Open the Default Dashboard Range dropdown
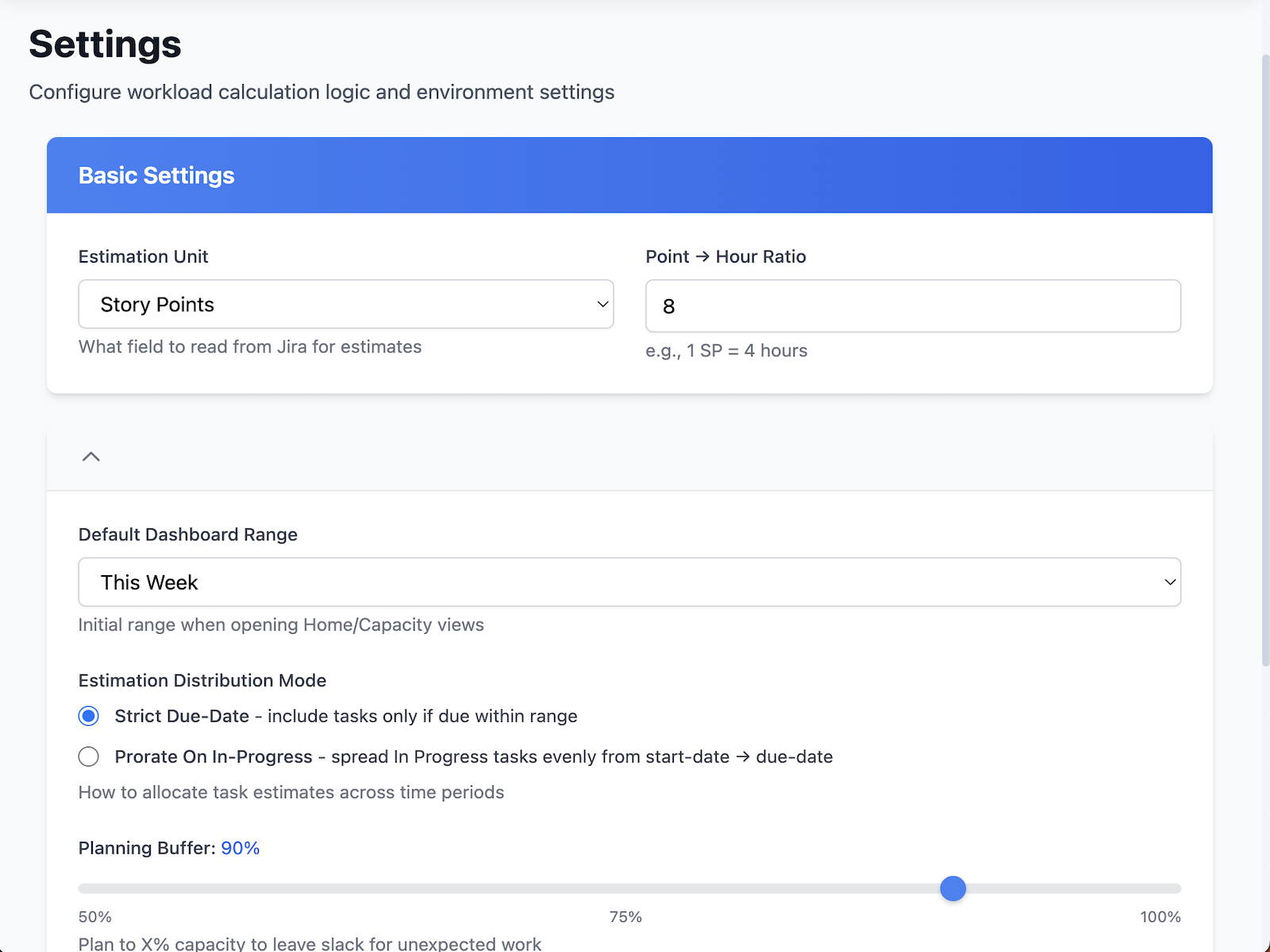Viewport: 1270px width, 952px height. (629, 582)
